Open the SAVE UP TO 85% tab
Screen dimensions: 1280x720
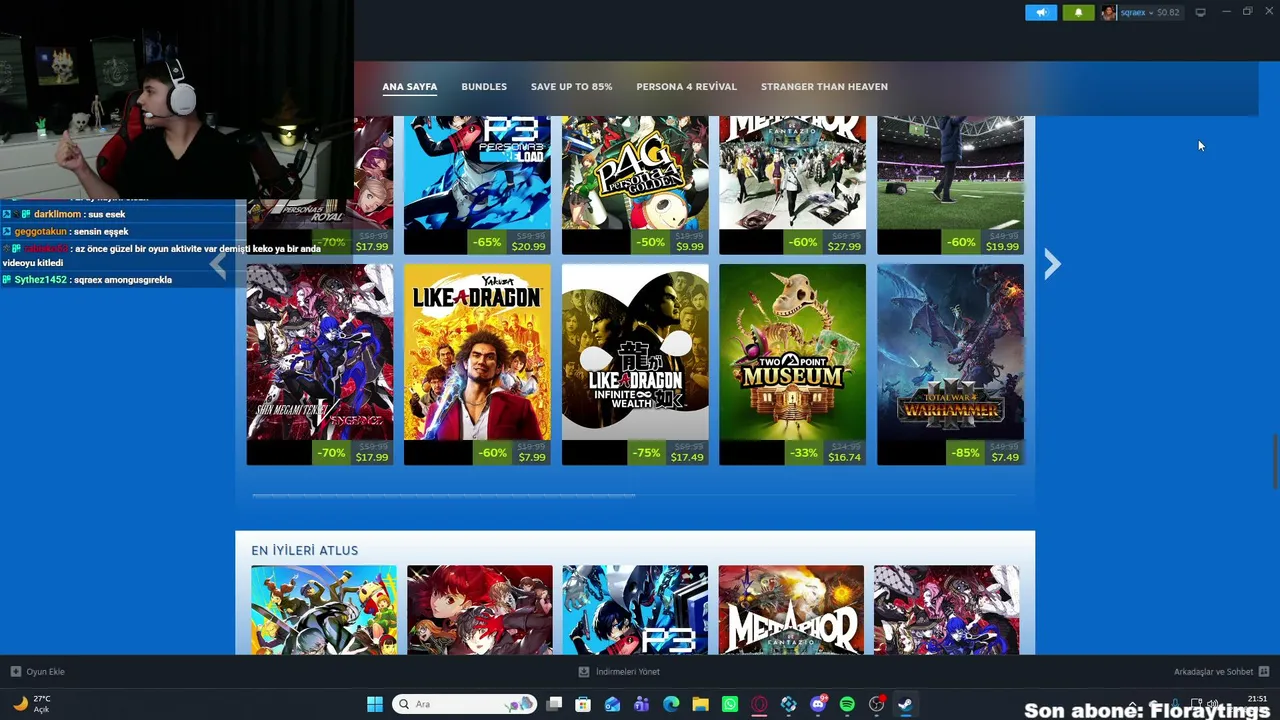coord(571,87)
